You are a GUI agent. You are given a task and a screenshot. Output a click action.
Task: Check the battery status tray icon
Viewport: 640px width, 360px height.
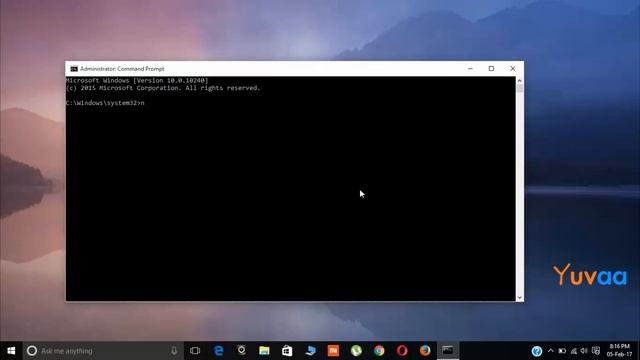[562, 351]
